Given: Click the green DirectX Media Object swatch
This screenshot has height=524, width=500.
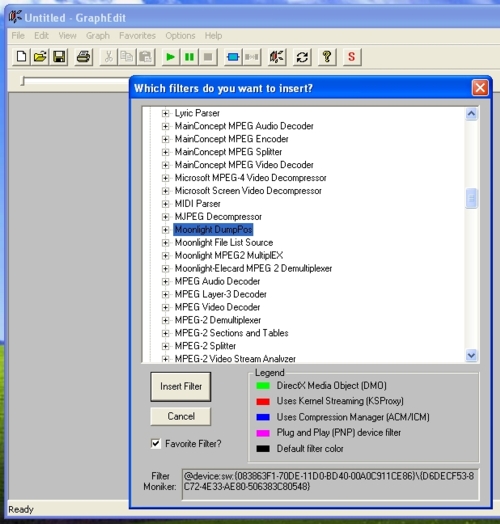Looking at the screenshot, I should click(263, 386).
